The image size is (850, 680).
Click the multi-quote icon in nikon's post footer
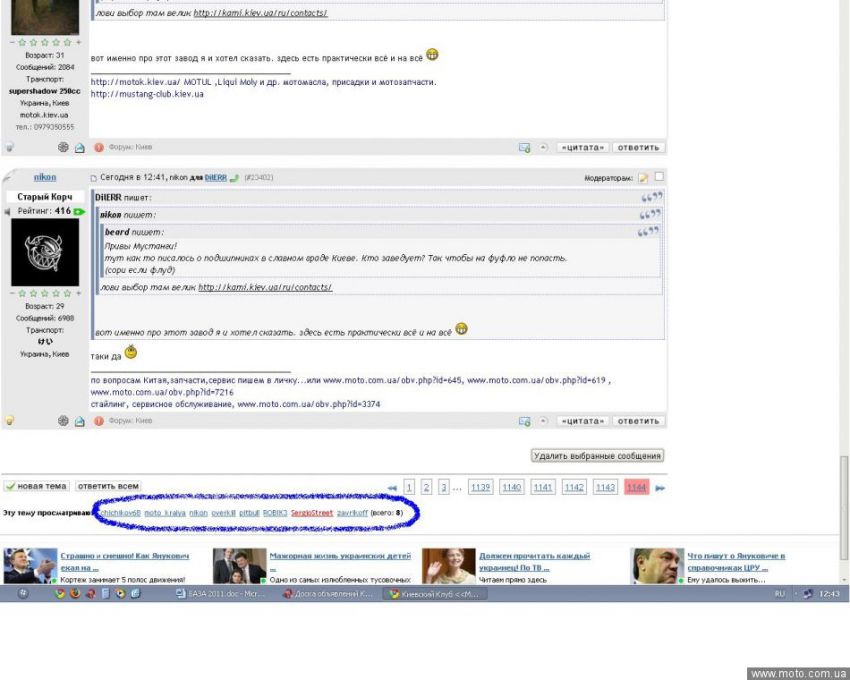point(524,421)
